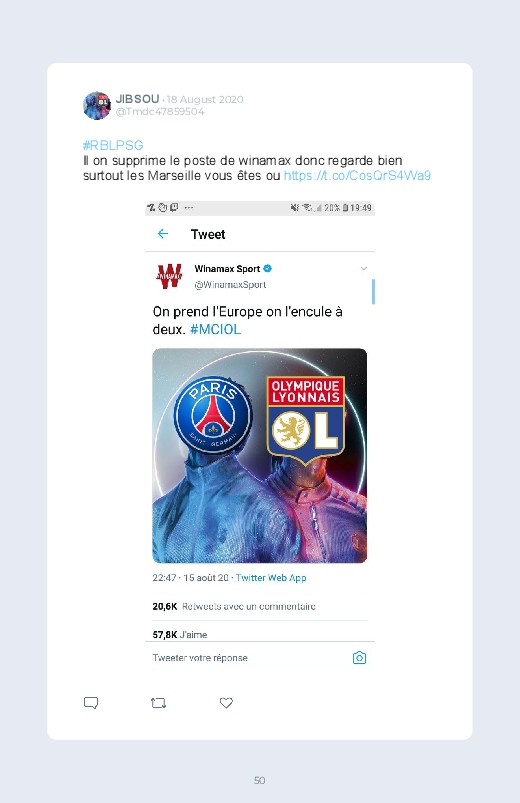
Task: Open the camera icon in reply bar
Action: pos(359,658)
